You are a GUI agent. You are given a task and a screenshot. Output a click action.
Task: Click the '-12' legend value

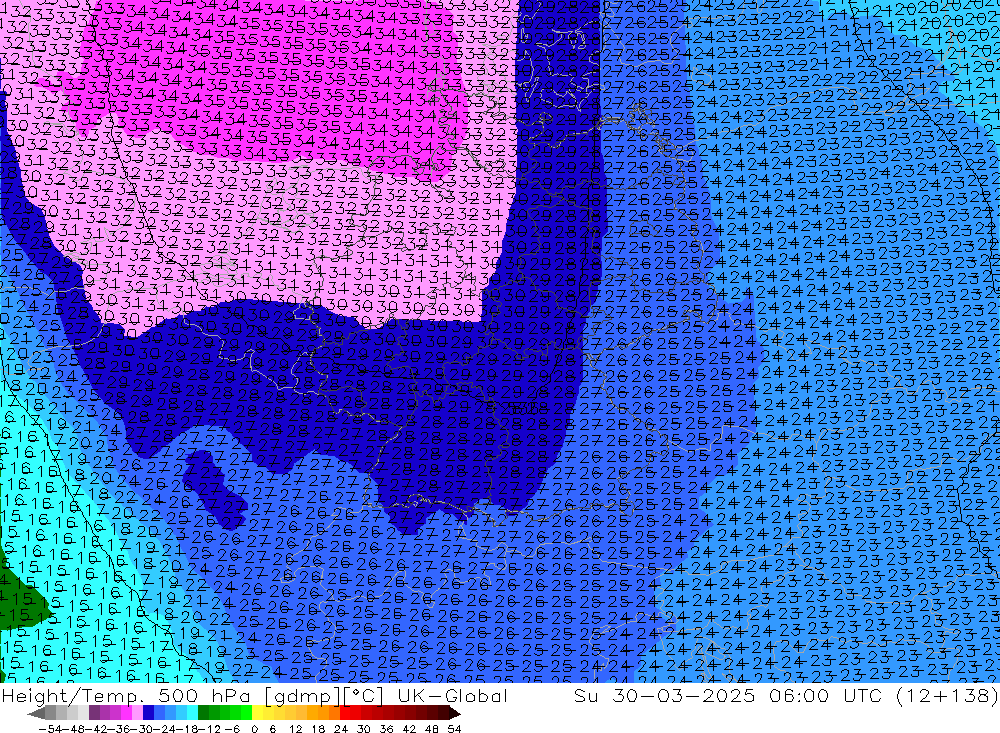pos(210,729)
